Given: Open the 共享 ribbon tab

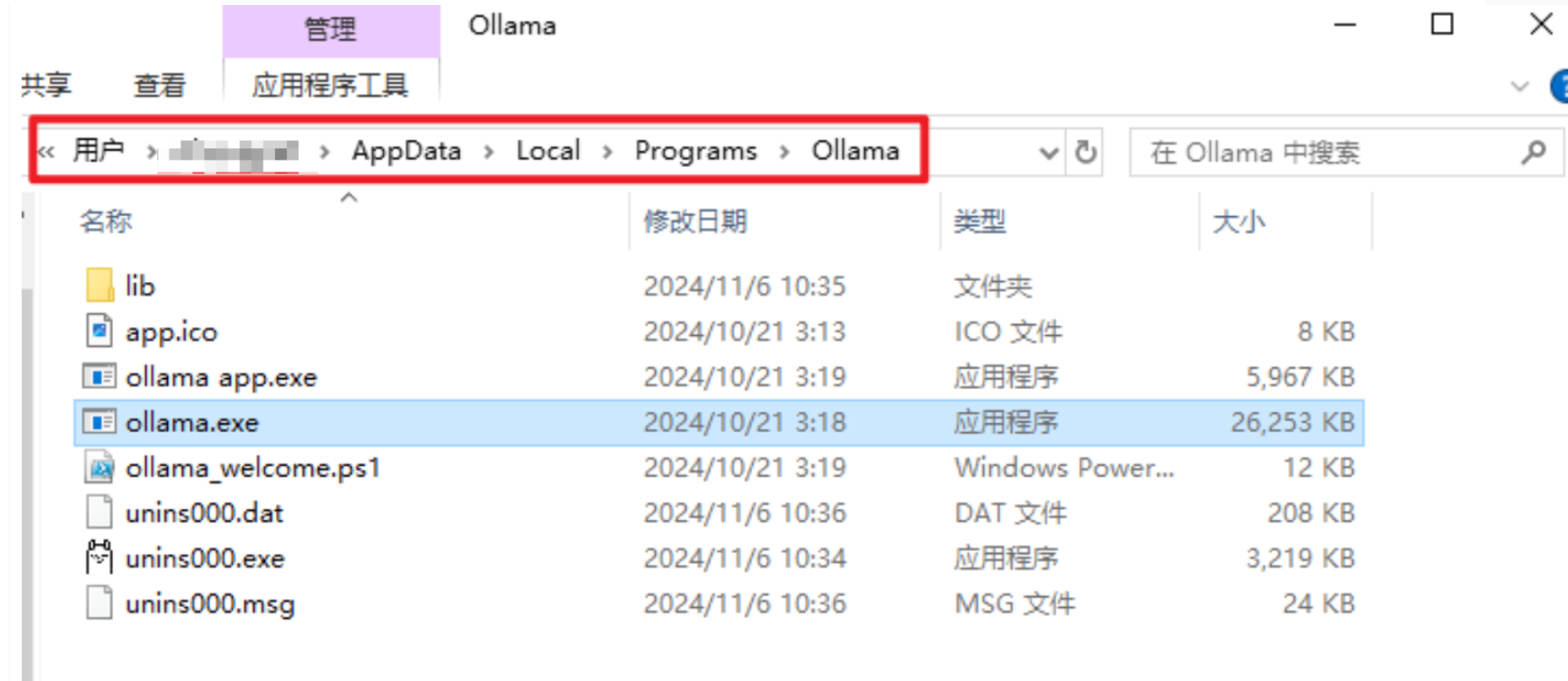Looking at the screenshot, I should 47,85.
